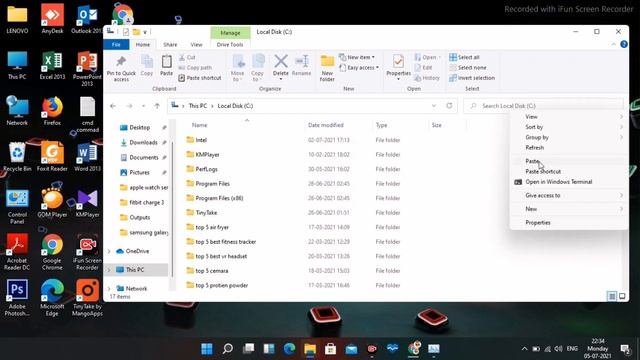
Task: Open Firefox desktop shortcut
Action: [52, 111]
